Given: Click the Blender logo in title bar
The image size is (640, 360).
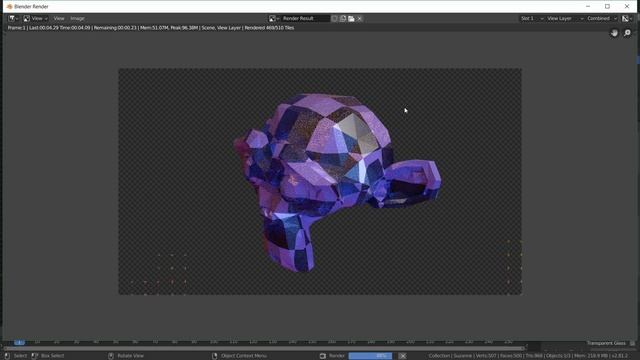Looking at the screenshot, I should click(x=9, y=7).
